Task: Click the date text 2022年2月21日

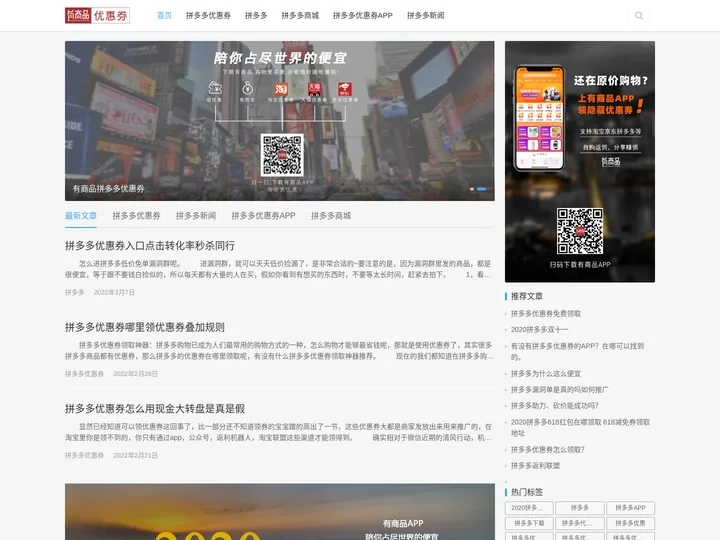Action: (135, 456)
